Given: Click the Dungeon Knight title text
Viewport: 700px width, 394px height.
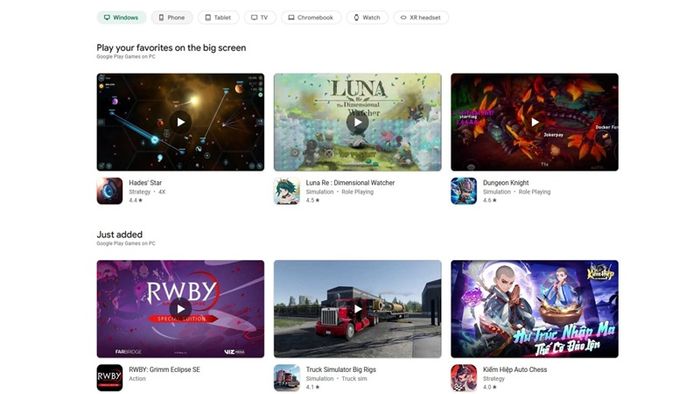Looking at the screenshot, I should coord(506,182).
